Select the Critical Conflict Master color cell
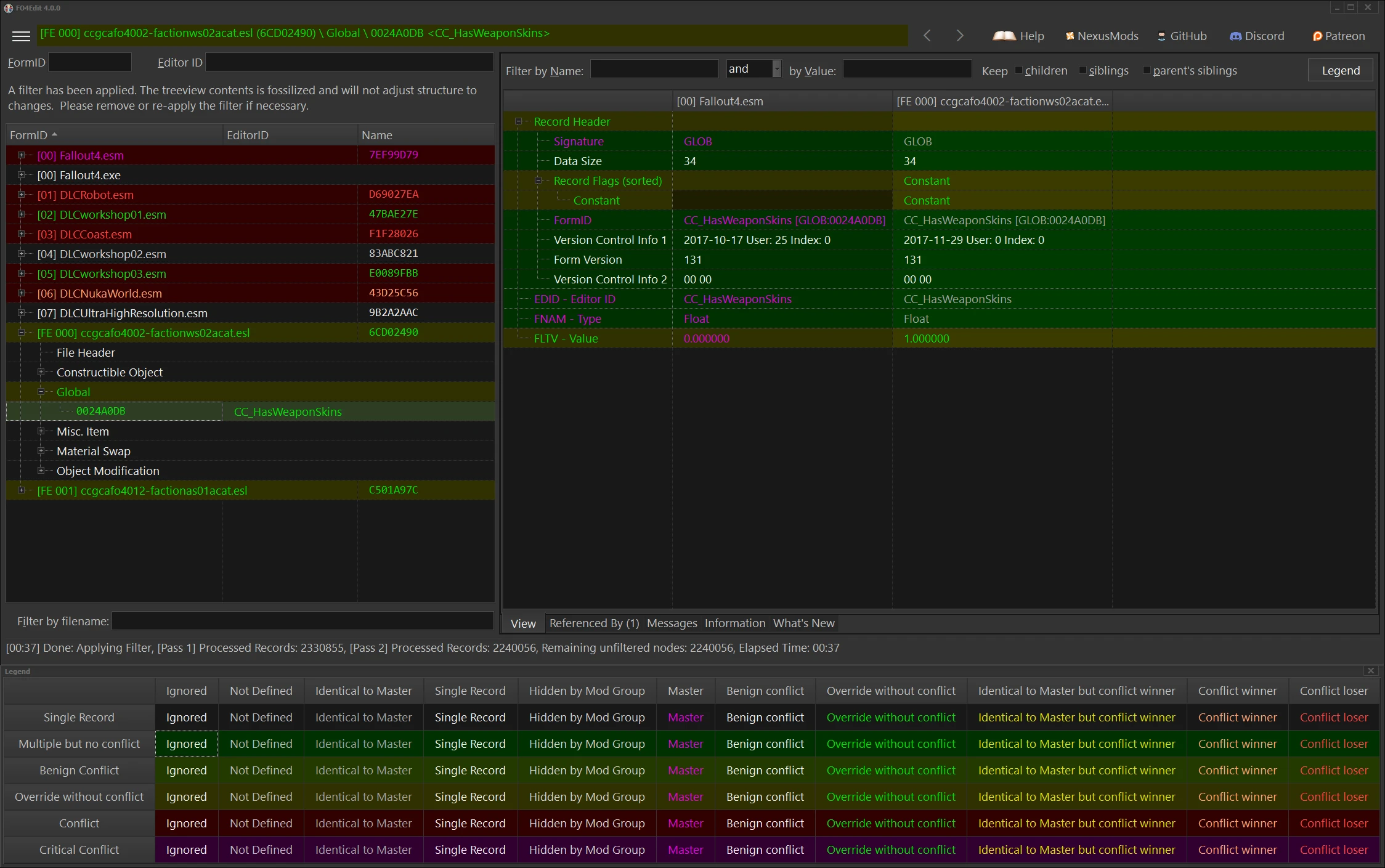The image size is (1385, 868). click(685, 850)
